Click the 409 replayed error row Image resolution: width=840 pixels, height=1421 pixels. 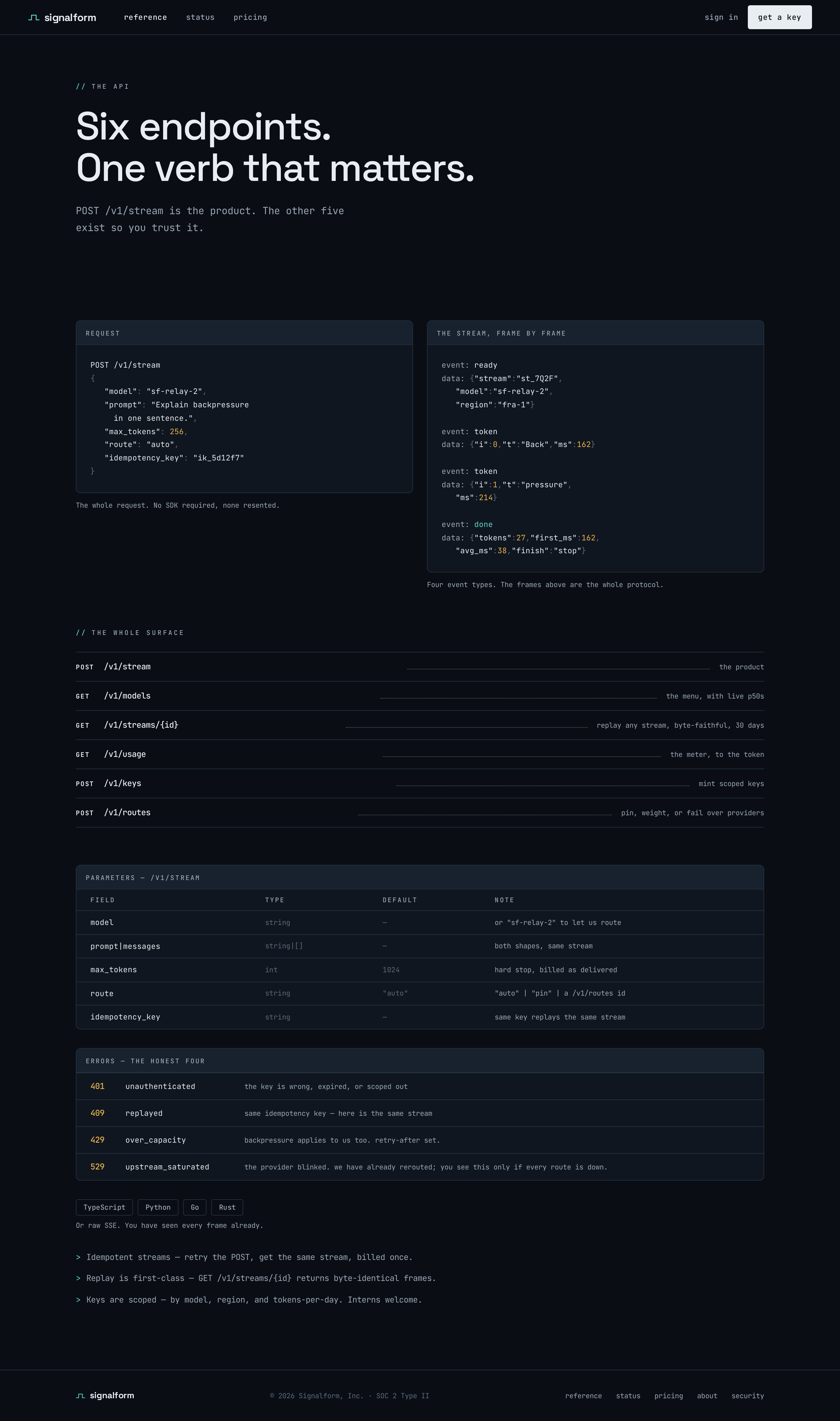[419, 1113]
